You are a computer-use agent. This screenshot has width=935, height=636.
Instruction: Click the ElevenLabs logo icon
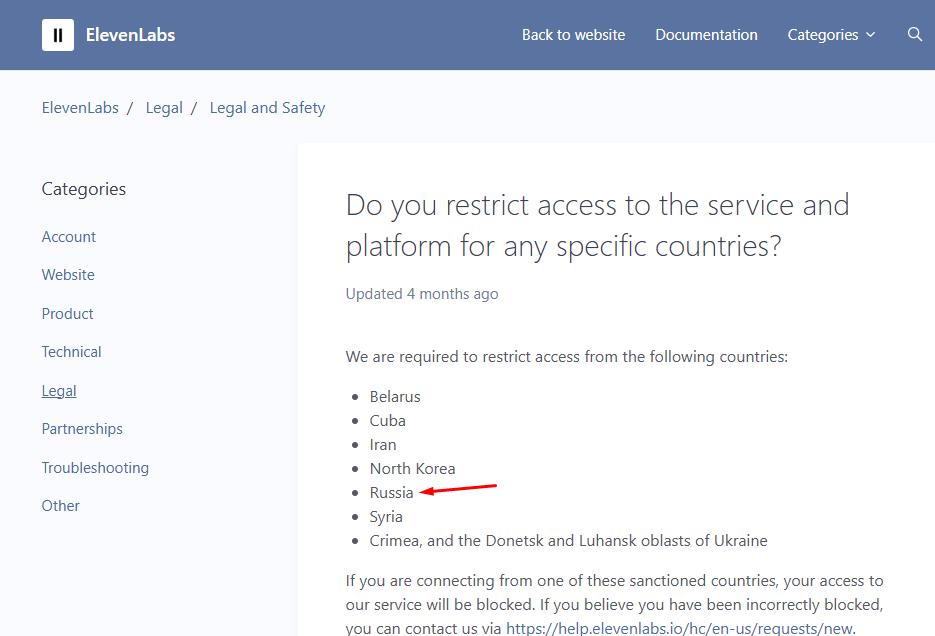58,35
